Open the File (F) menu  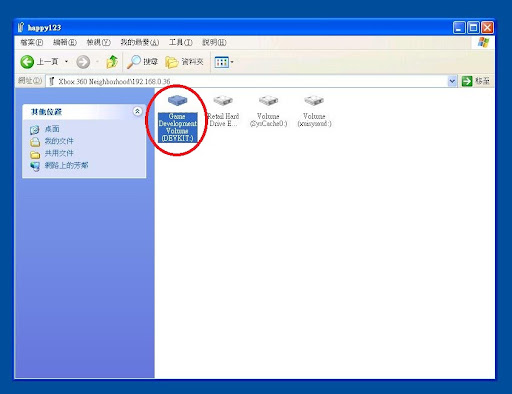pos(32,42)
